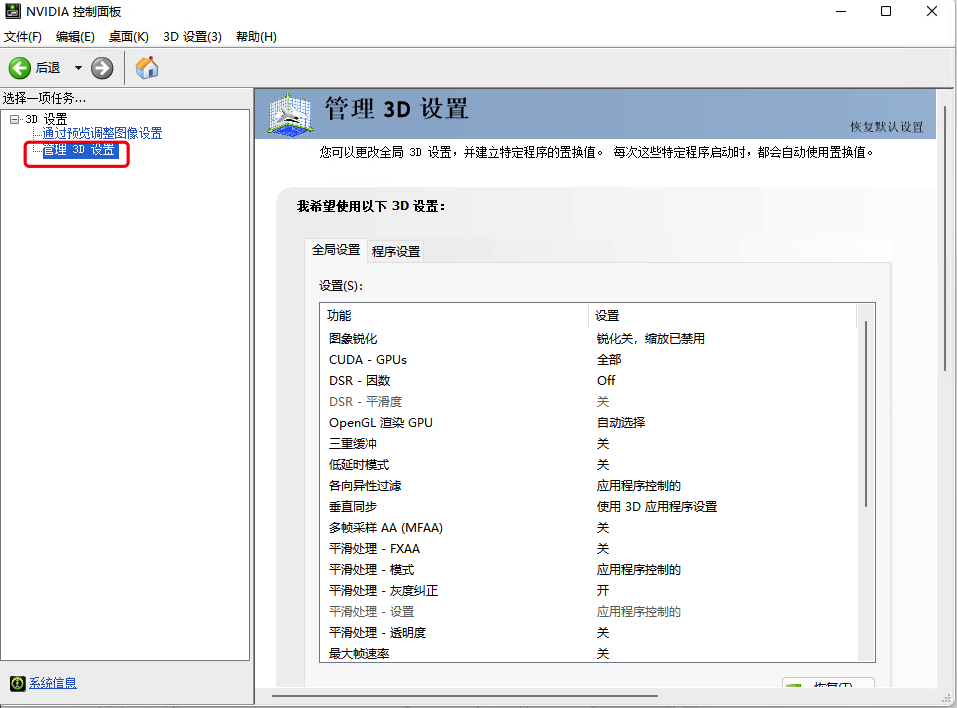Click the 恢复默认设置 link
The width and height of the screenshot is (957, 708).
point(886,127)
